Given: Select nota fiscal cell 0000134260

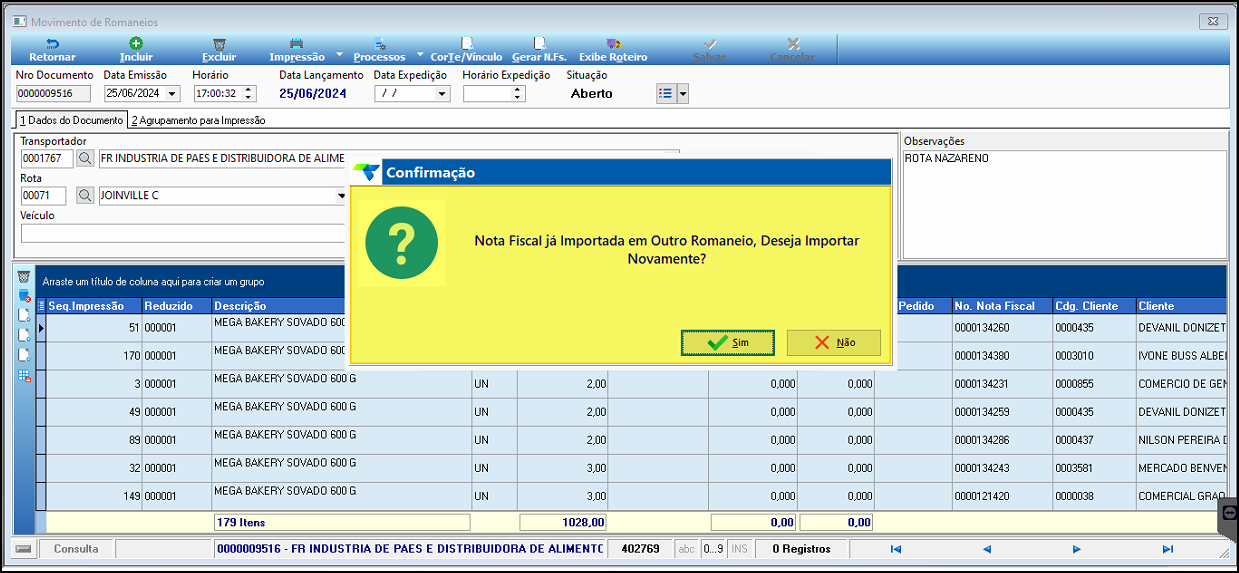Looking at the screenshot, I should [x=1000, y=328].
